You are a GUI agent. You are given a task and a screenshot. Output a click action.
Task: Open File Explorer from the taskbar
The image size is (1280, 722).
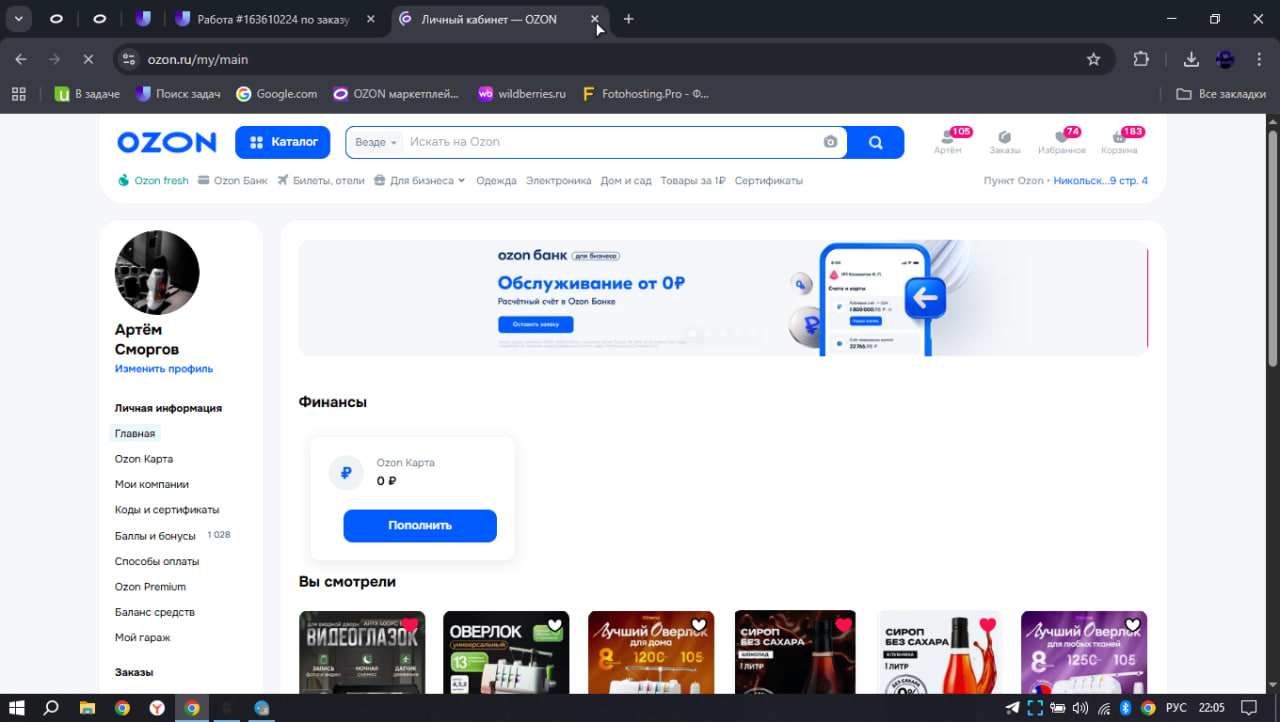point(87,707)
